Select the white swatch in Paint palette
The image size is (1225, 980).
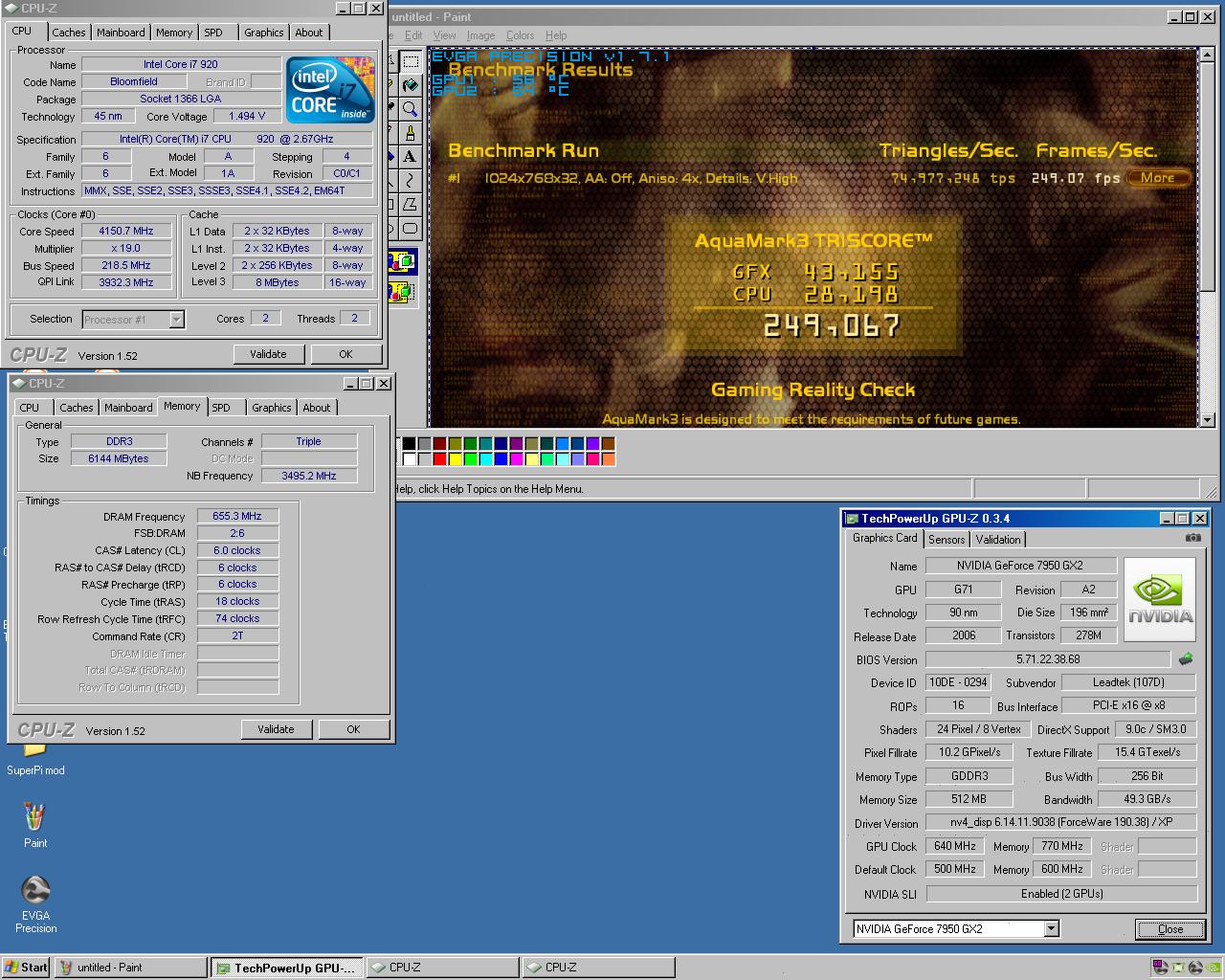coord(409,459)
